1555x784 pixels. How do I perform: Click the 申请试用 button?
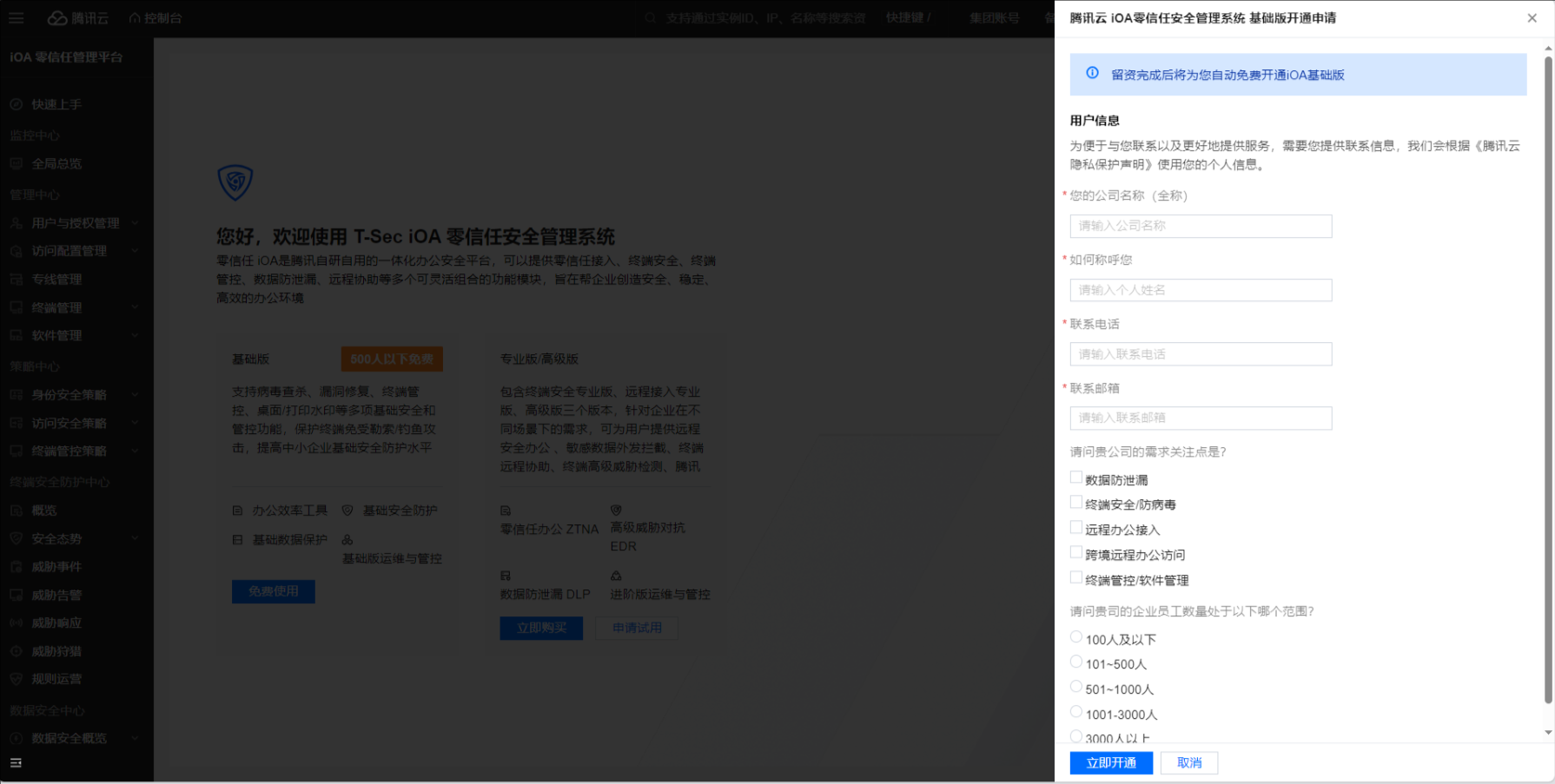pos(637,628)
